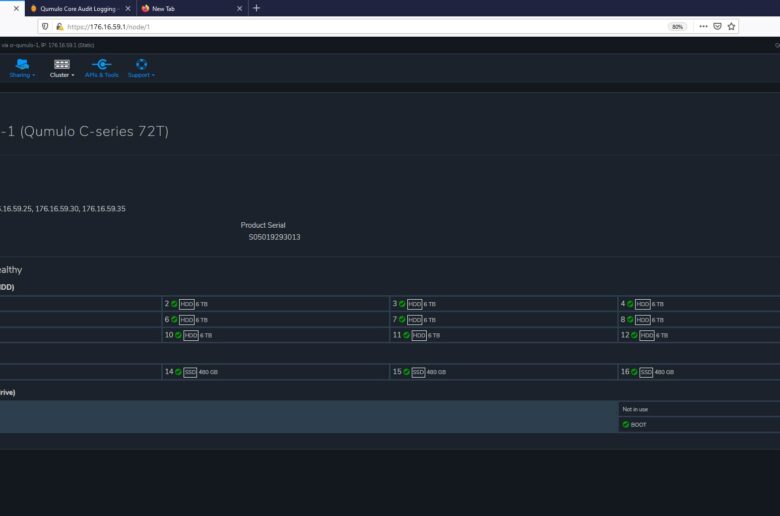The image size is (780, 516).
Task: Click HDD icon for drive 12
Action: pyautogui.click(x=647, y=335)
